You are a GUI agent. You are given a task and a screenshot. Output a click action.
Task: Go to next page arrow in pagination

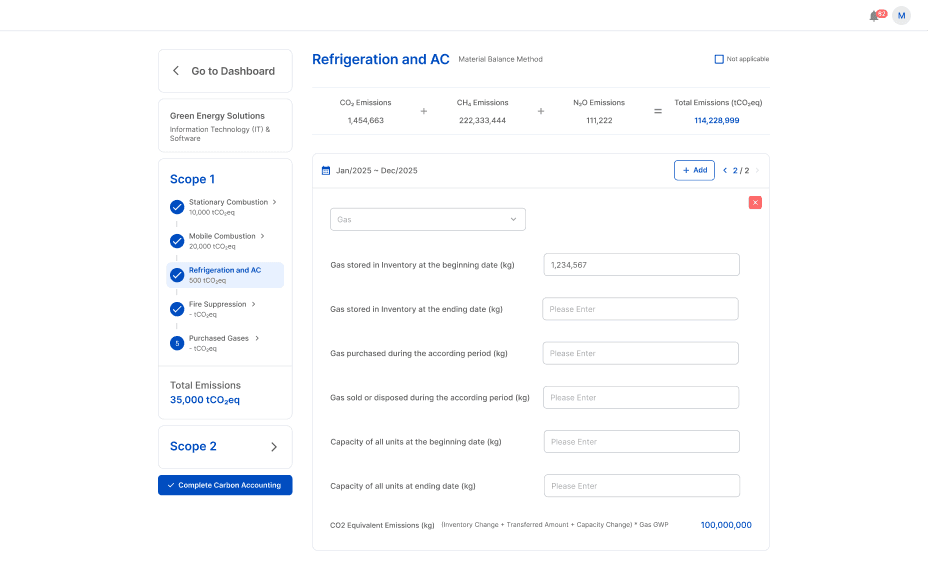point(757,171)
